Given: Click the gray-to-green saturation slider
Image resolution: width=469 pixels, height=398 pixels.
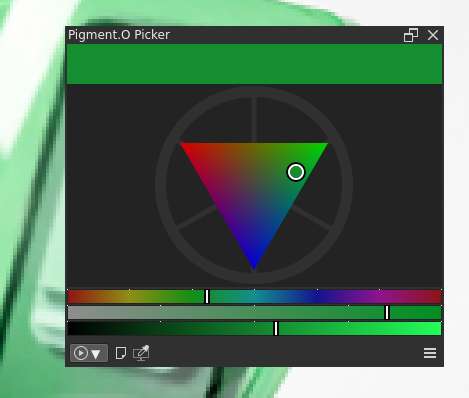Looking at the screenshot, I should pyautogui.click(x=255, y=313).
